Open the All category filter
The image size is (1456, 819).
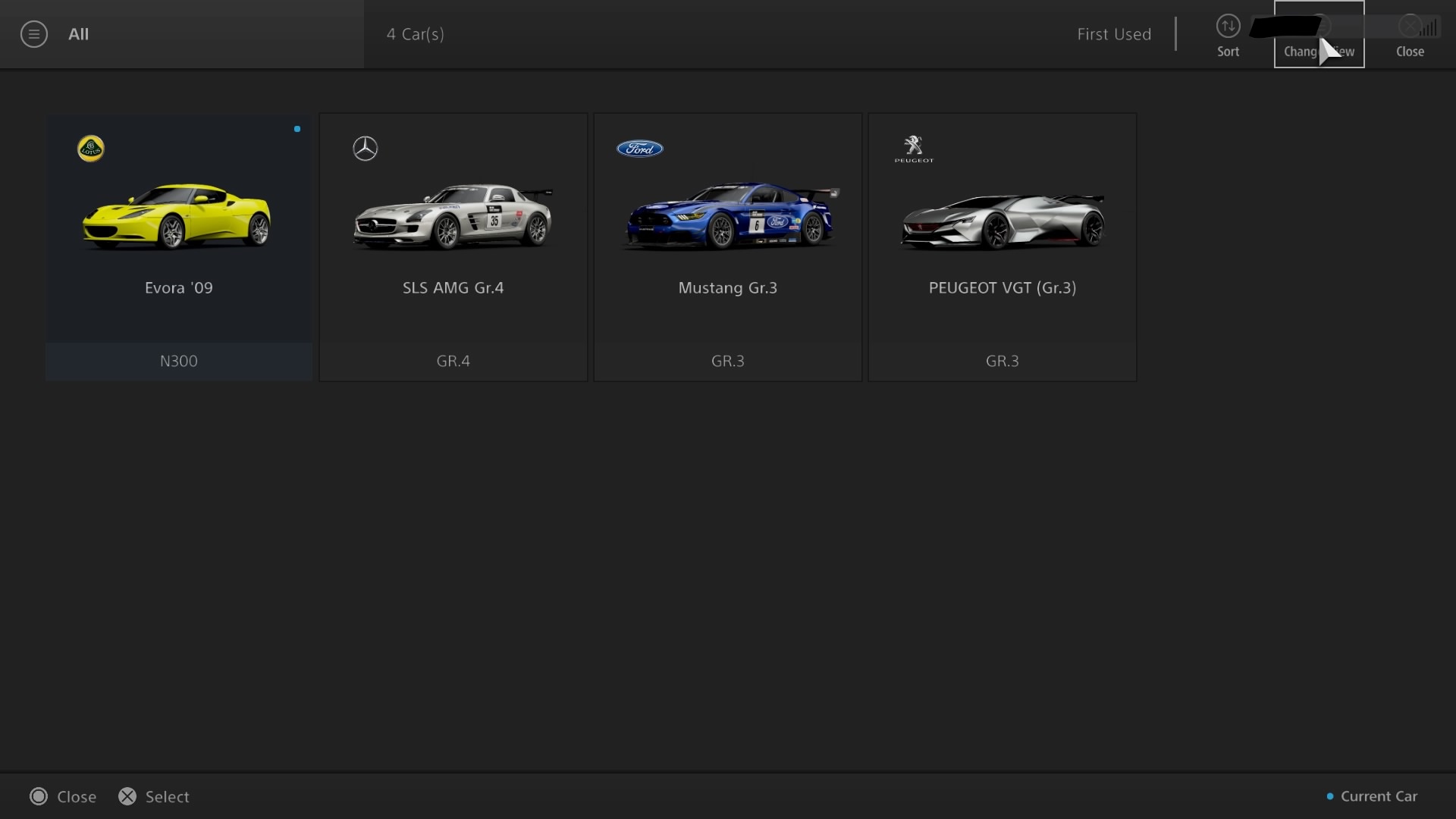pos(79,34)
